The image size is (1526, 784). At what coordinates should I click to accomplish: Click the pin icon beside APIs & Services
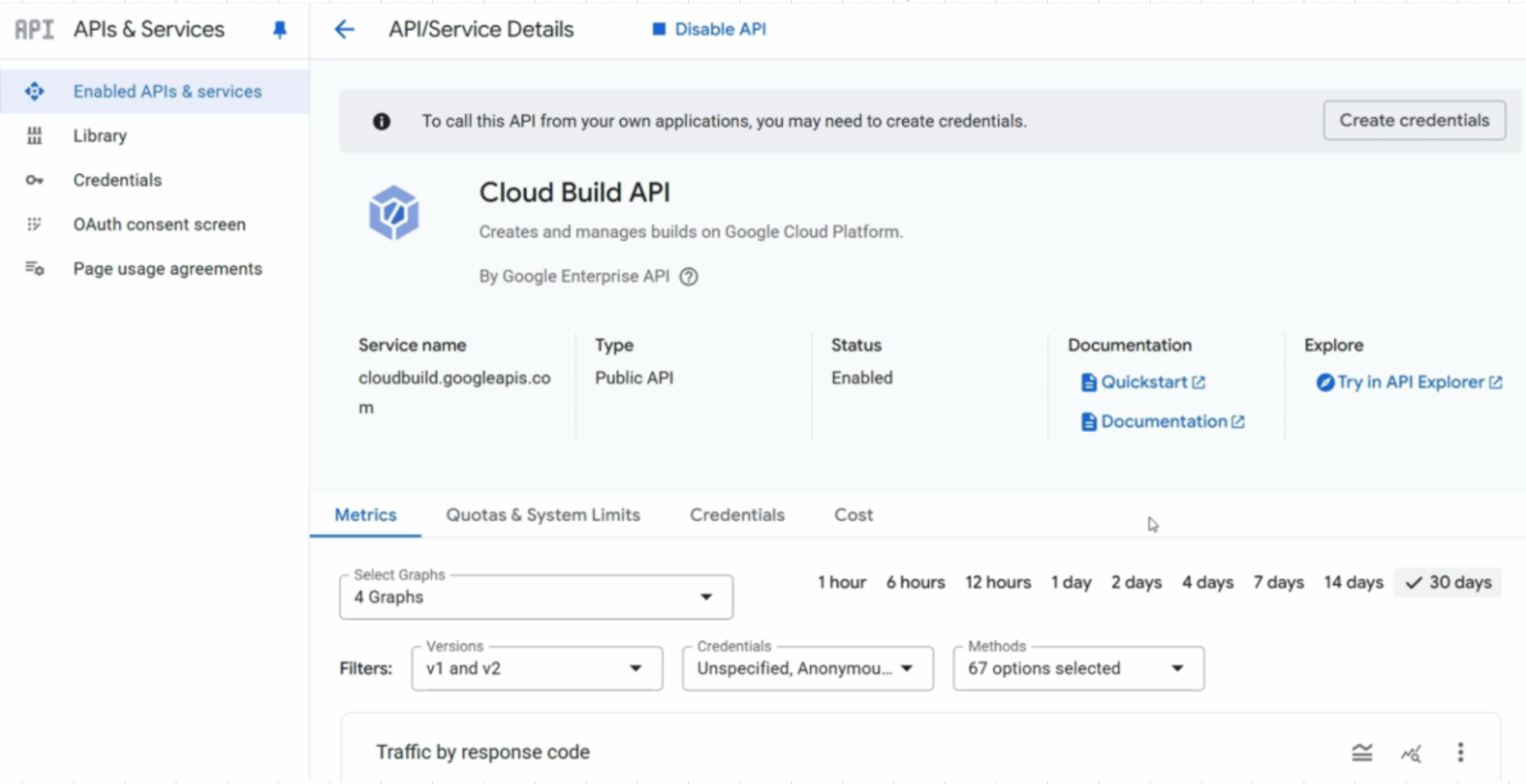coord(280,29)
